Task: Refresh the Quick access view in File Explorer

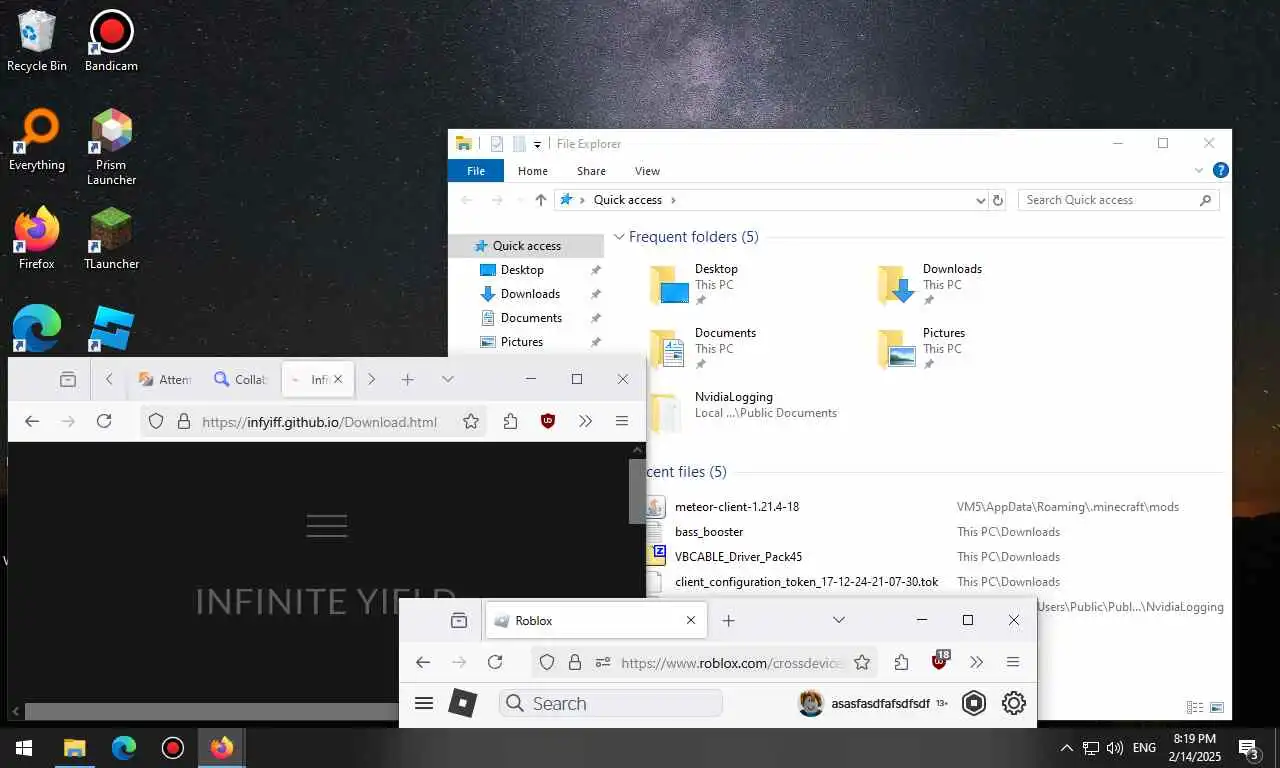Action: coord(997,200)
